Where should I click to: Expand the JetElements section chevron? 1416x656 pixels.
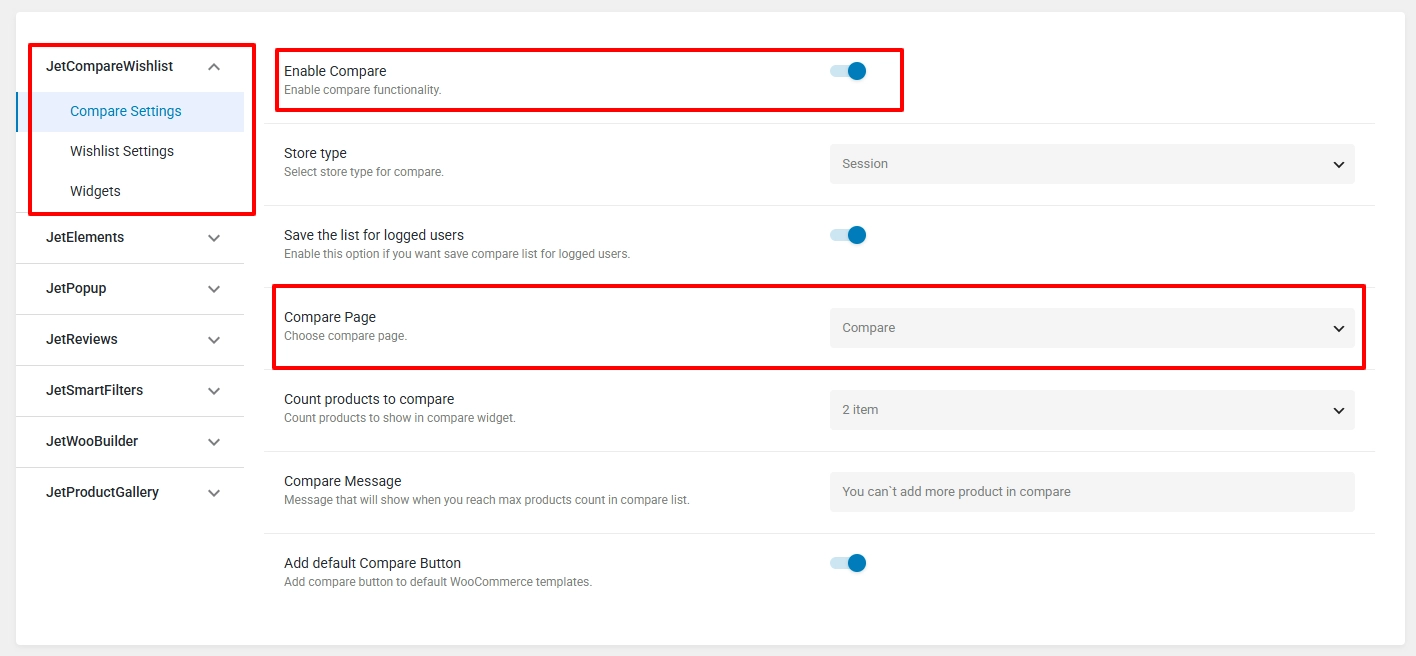213,238
